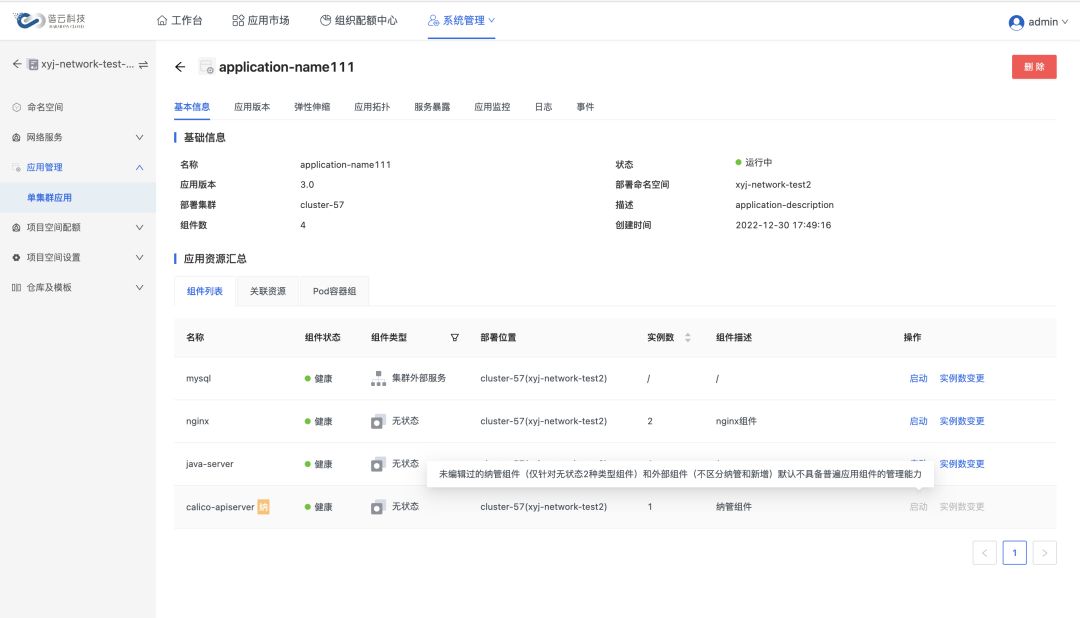Click the sort arrows in 实例数 column
Screen dimensions: 1080x618
687,338
